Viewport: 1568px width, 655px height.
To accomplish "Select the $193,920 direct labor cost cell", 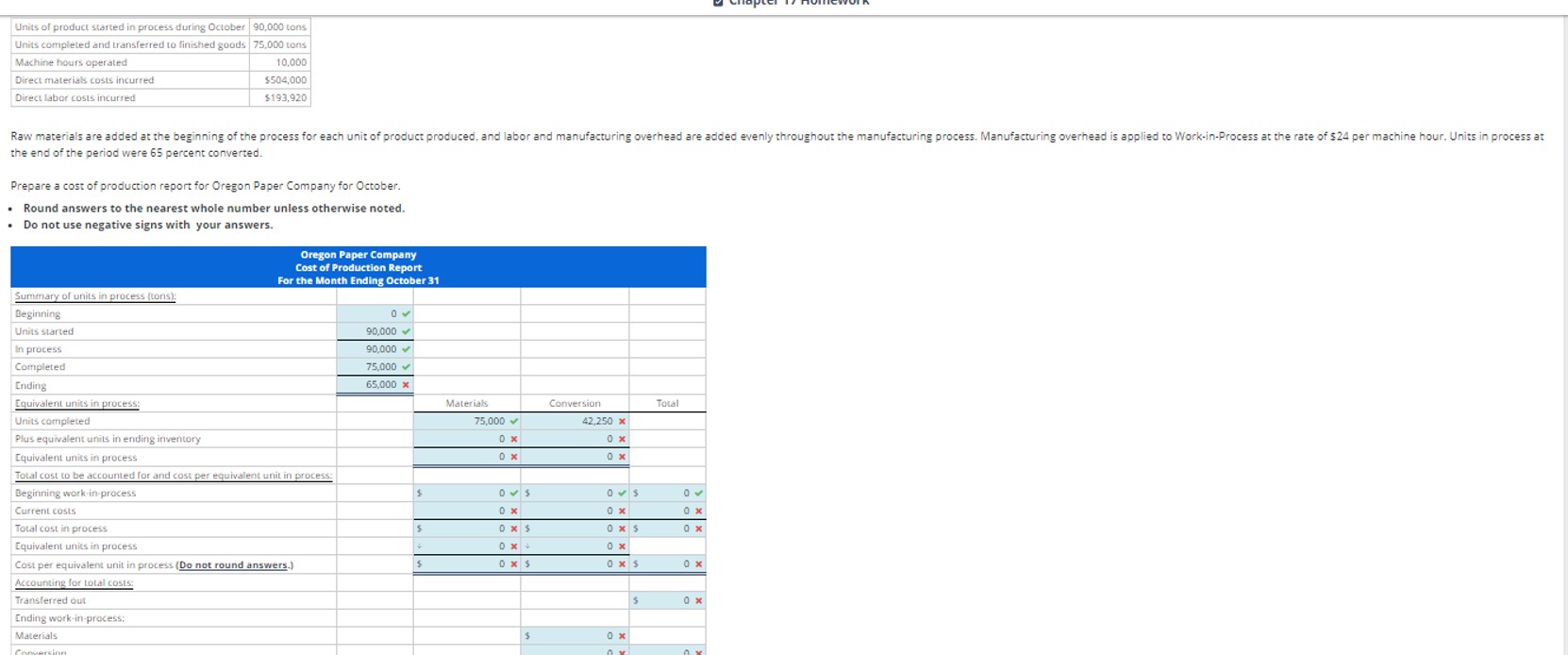I will 280,98.
